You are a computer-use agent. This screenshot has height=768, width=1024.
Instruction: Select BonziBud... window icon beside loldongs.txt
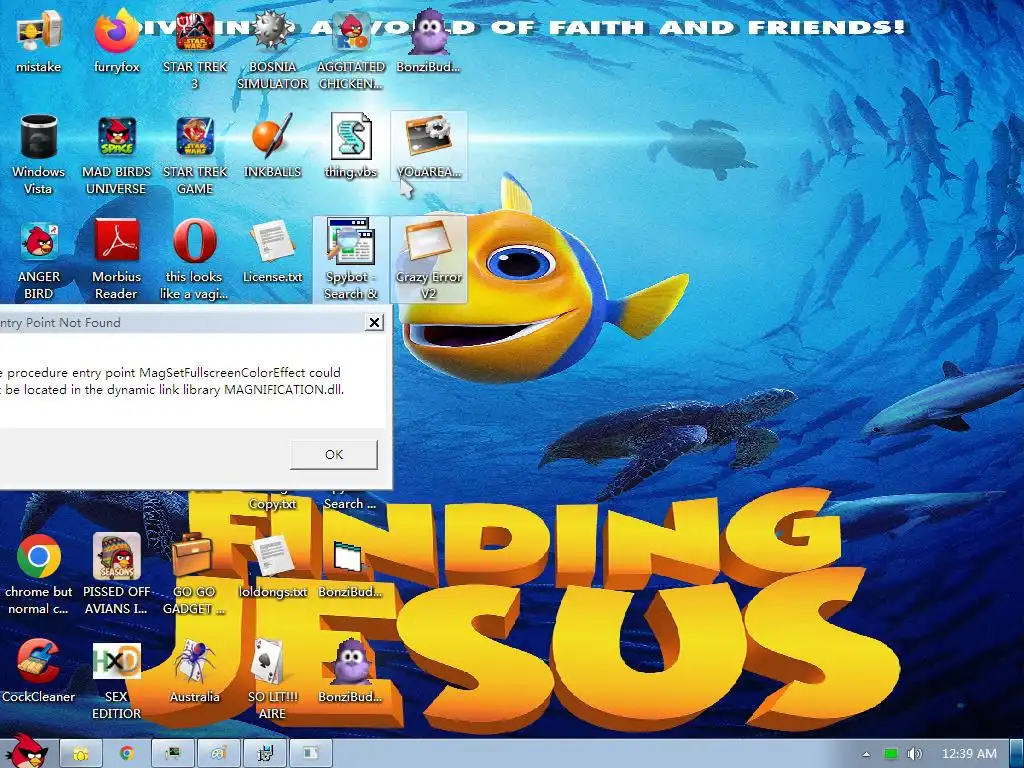pos(351,567)
